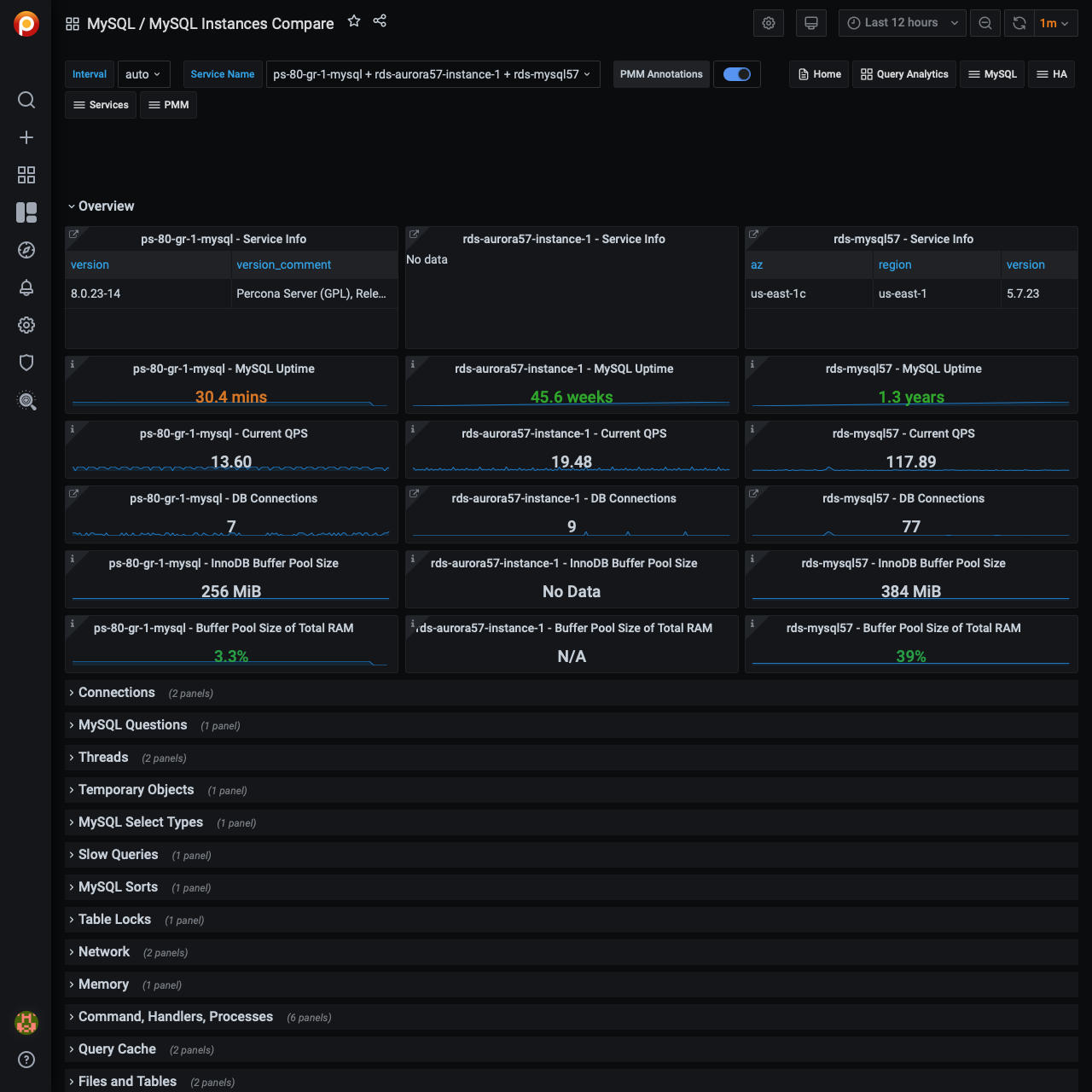Image resolution: width=1092 pixels, height=1092 pixels.
Task: Open the Last 12 hours time picker
Action: pos(902,23)
